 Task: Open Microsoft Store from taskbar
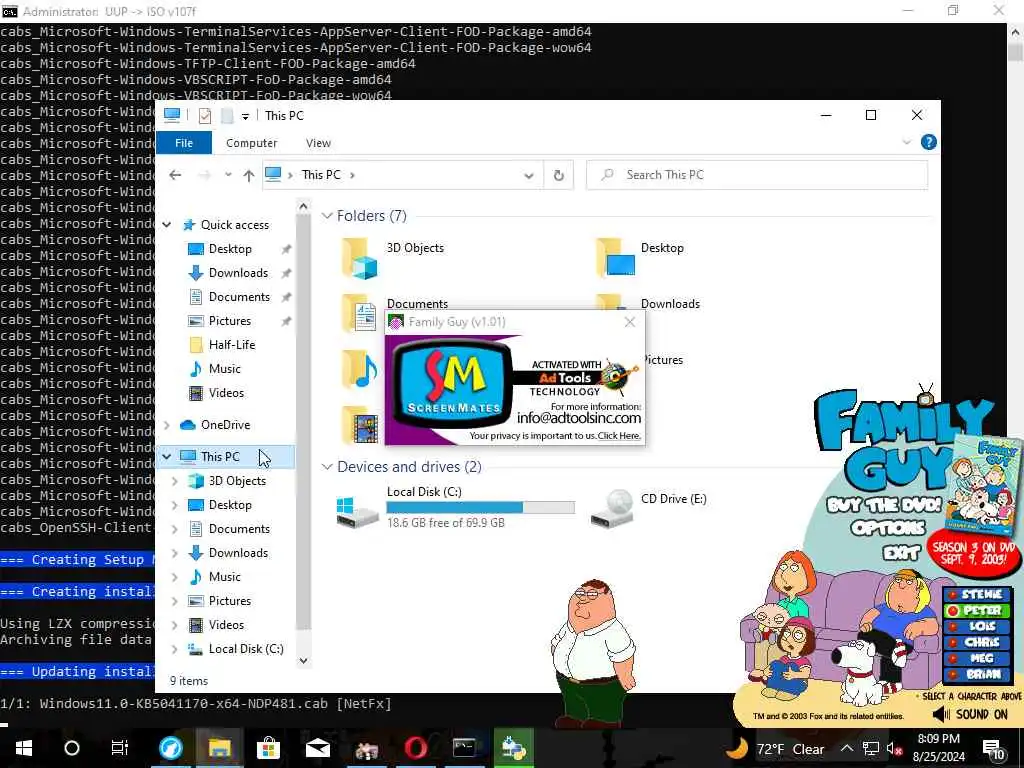coord(268,748)
